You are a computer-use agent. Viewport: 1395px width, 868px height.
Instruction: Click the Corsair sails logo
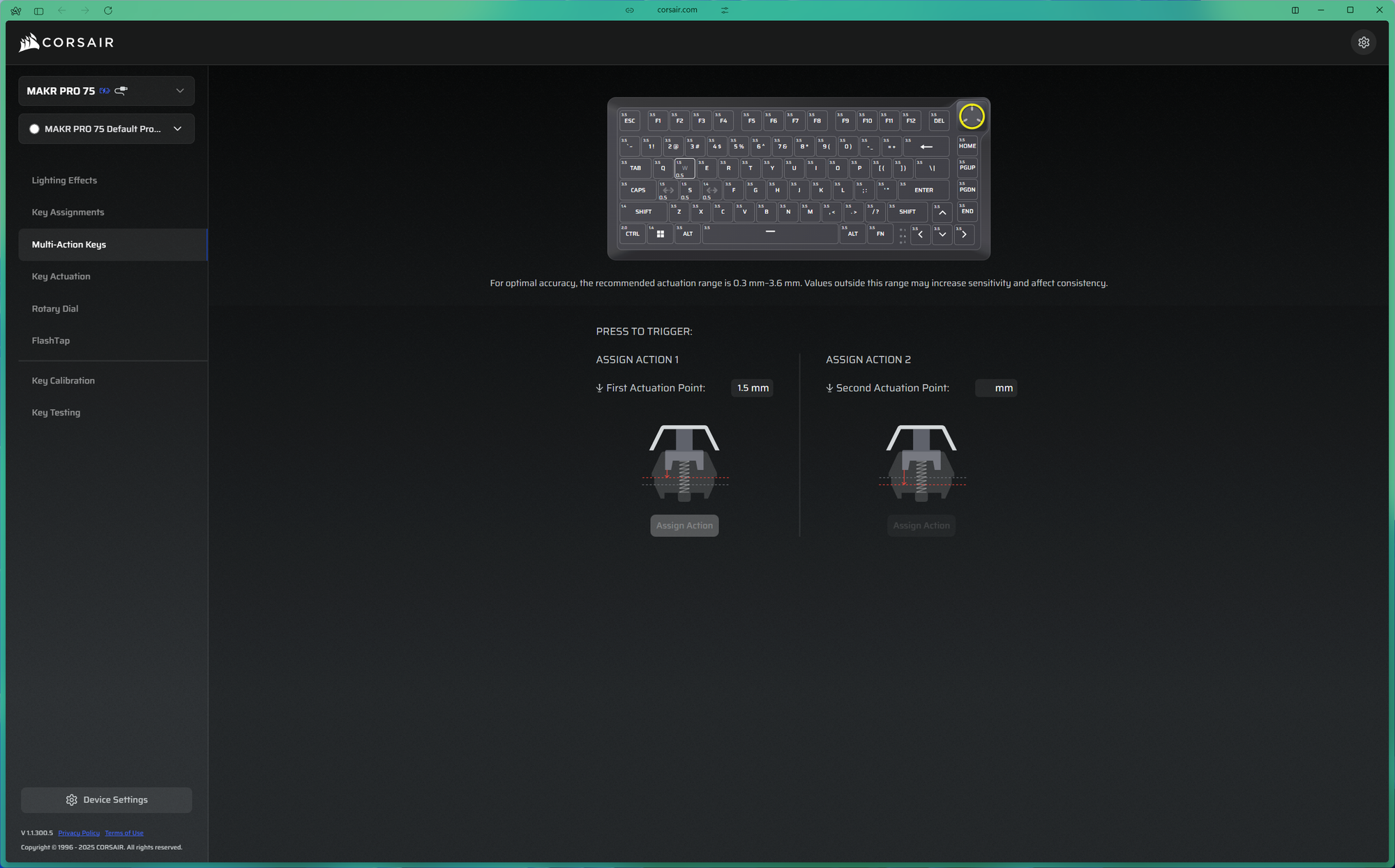point(29,43)
